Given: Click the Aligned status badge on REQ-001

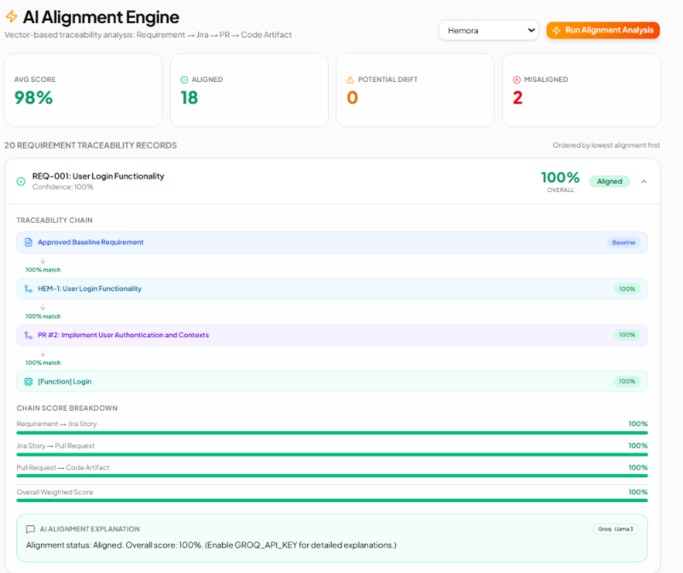Looking at the screenshot, I should 609,181.
